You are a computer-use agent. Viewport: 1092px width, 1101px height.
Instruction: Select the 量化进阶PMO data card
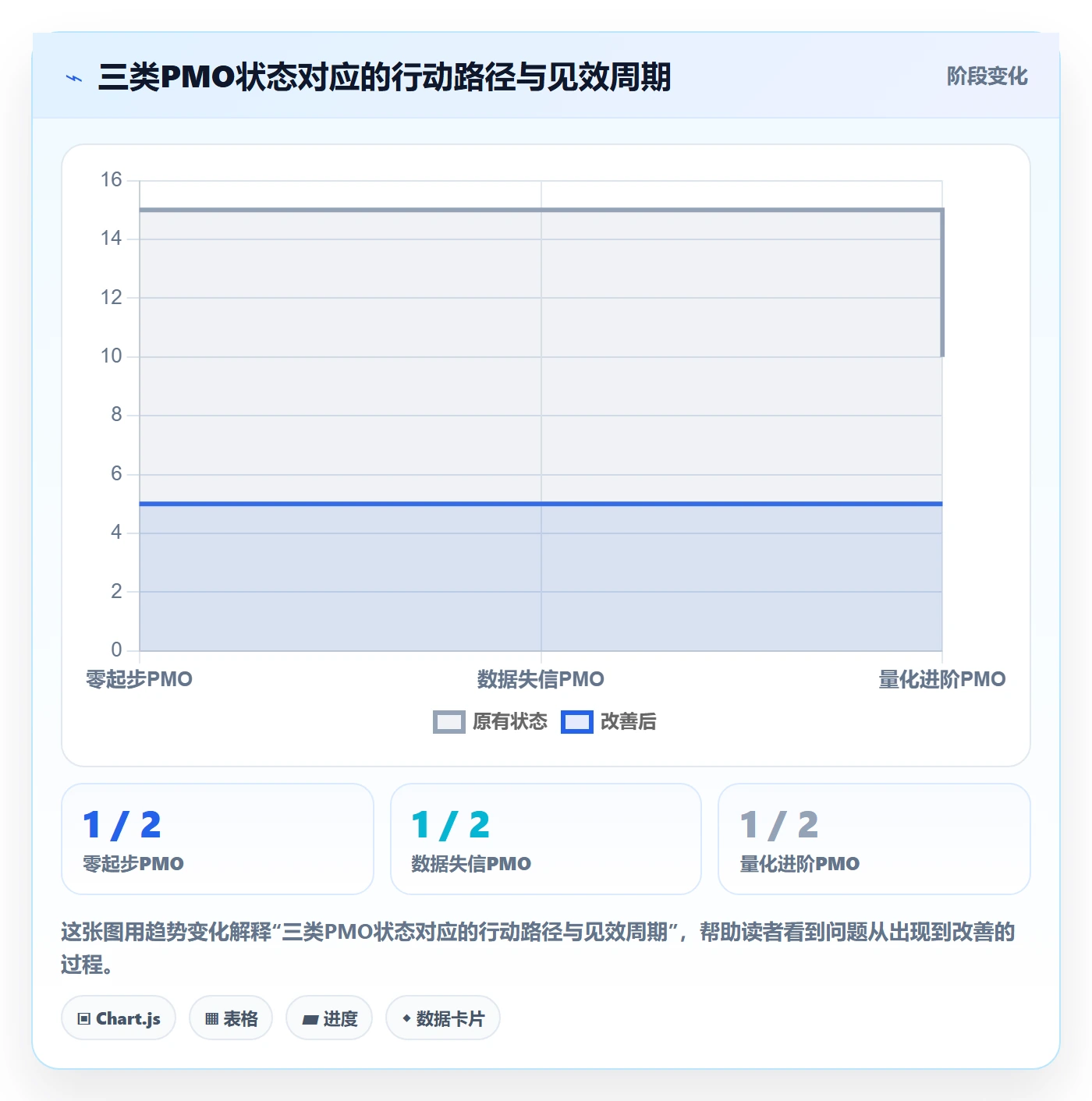coord(874,839)
